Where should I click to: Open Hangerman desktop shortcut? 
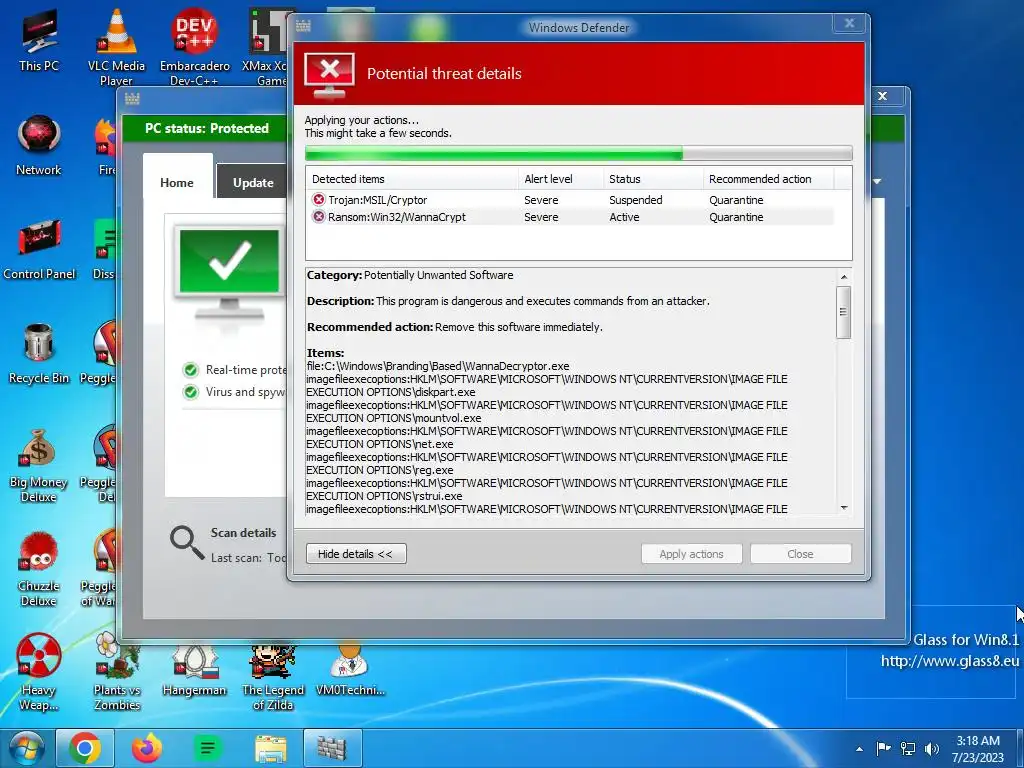tap(194, 667)
